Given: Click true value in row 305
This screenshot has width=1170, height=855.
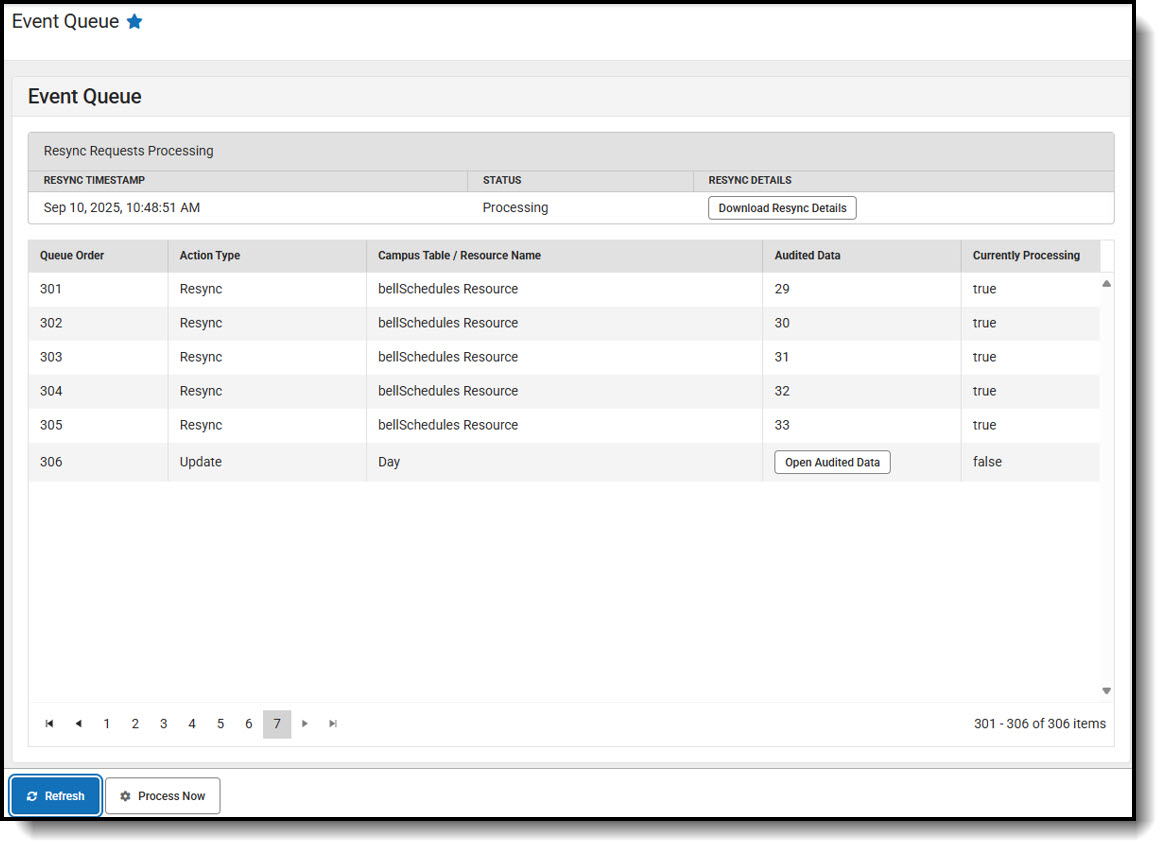Looking at the screenshot, I should tap(984, 425).
